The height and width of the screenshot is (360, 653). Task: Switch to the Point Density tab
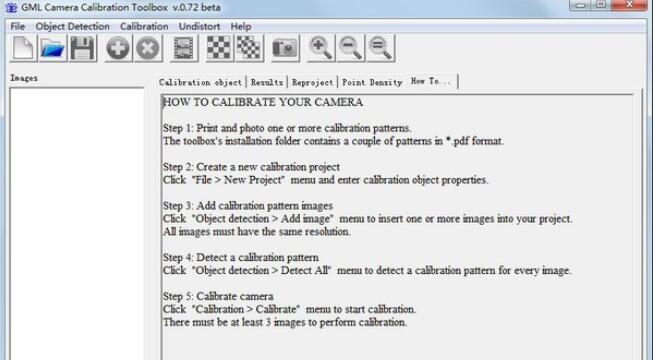[372, 82]
